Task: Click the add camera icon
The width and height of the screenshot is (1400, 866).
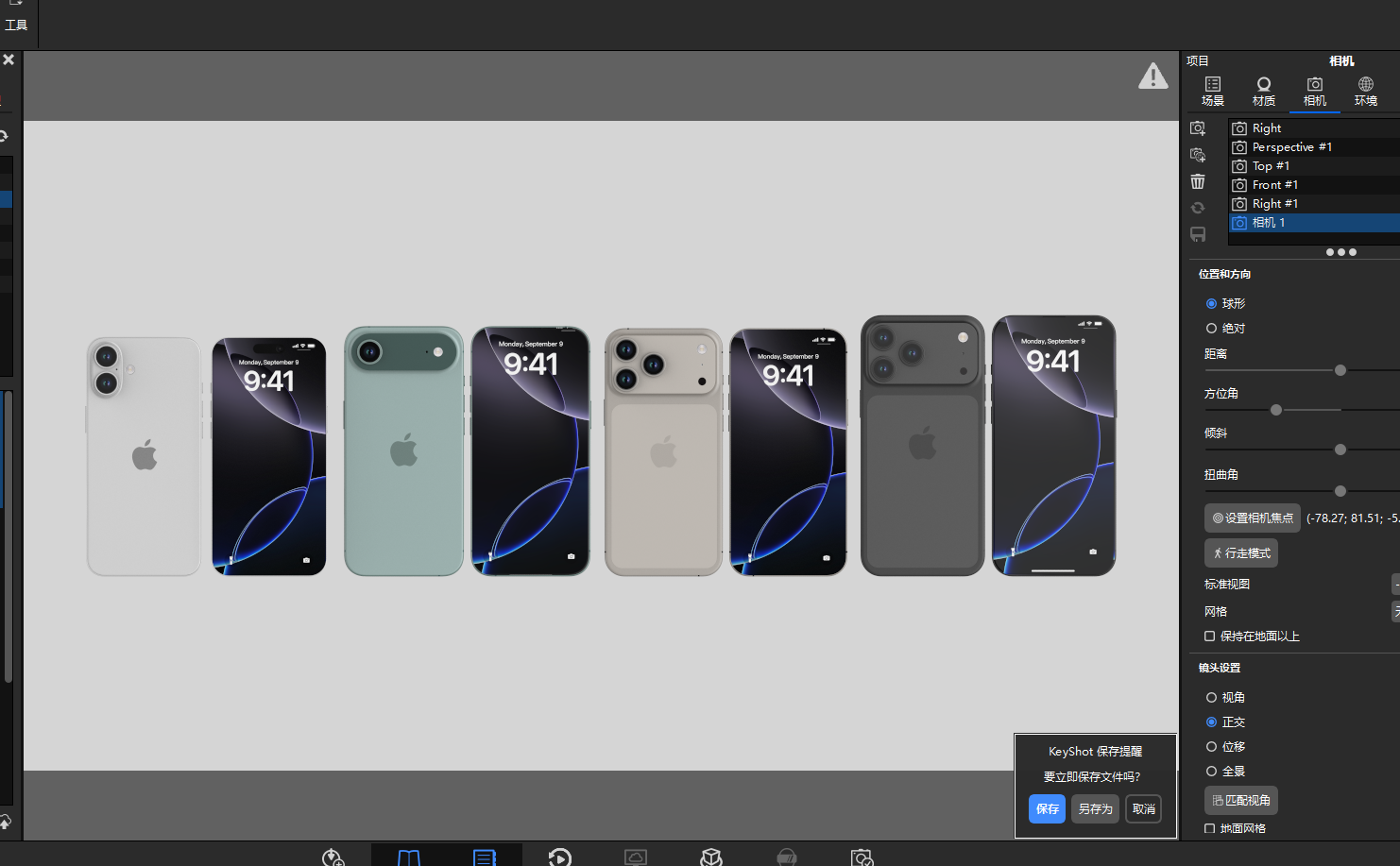Action: [x=1198, y=127]
